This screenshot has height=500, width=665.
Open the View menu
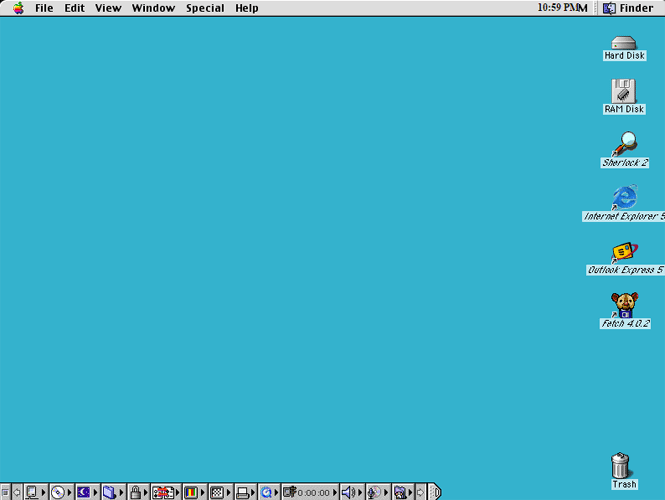108,8
